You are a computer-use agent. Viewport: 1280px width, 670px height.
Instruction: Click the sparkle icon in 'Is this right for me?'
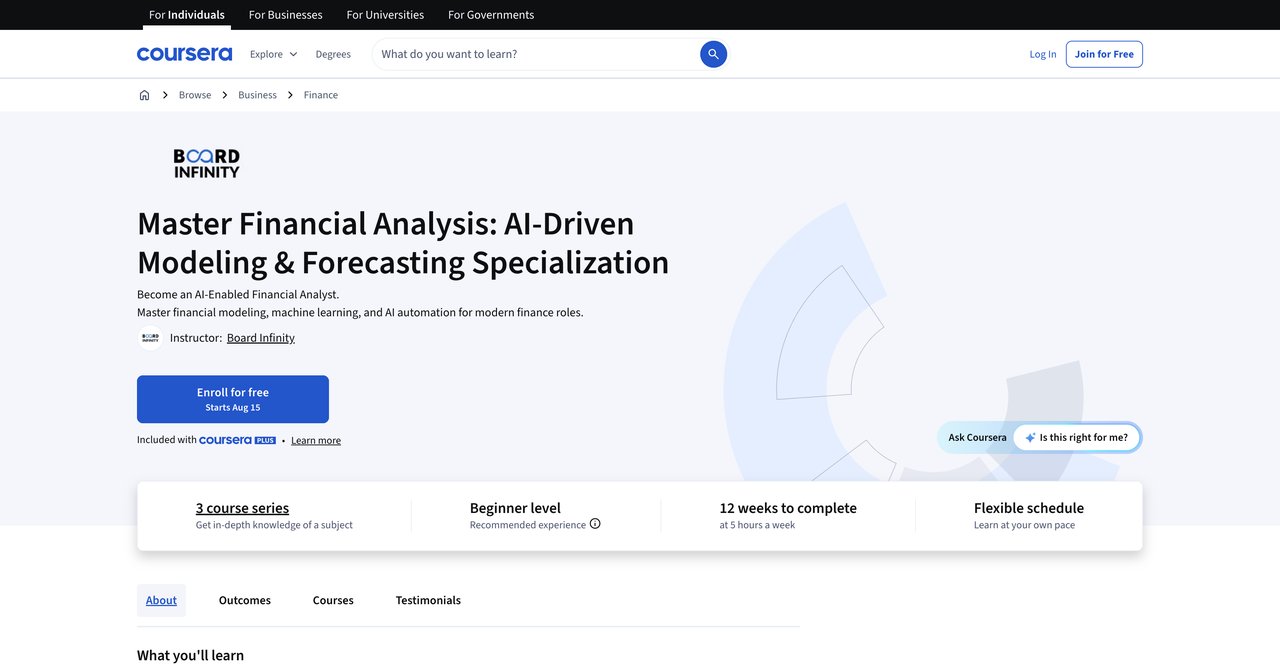1030,438
